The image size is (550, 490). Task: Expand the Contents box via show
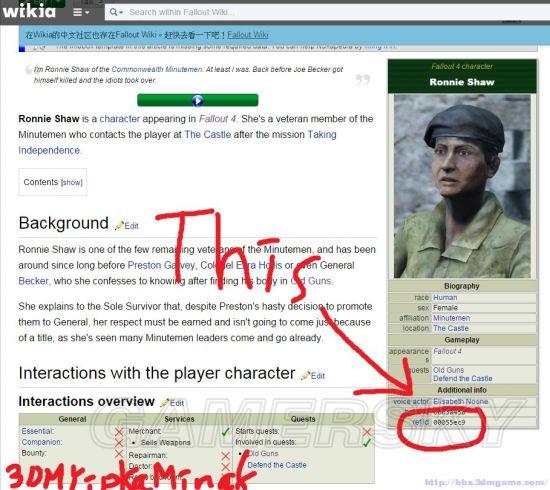click(x=72, y=182)
